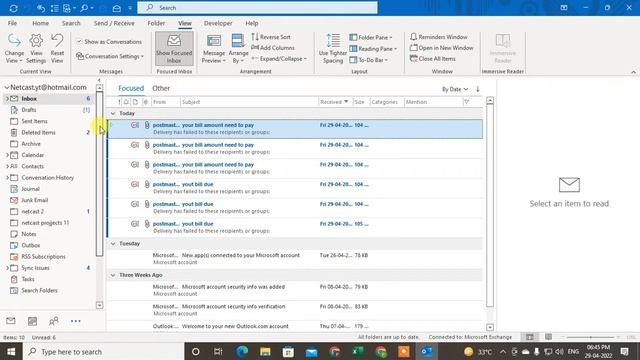This screenshot has height=360, width=640.
Task: Open View Settings
Action: [x=36, y=49]
